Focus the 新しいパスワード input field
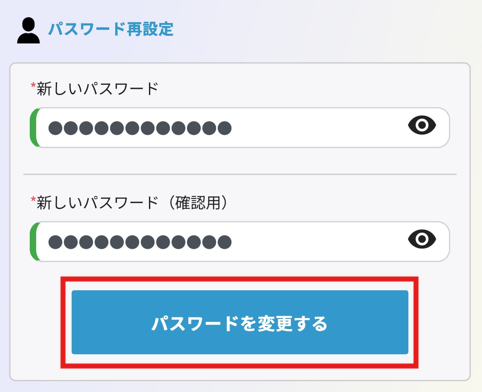482x392 pixels. click(240, 127)
